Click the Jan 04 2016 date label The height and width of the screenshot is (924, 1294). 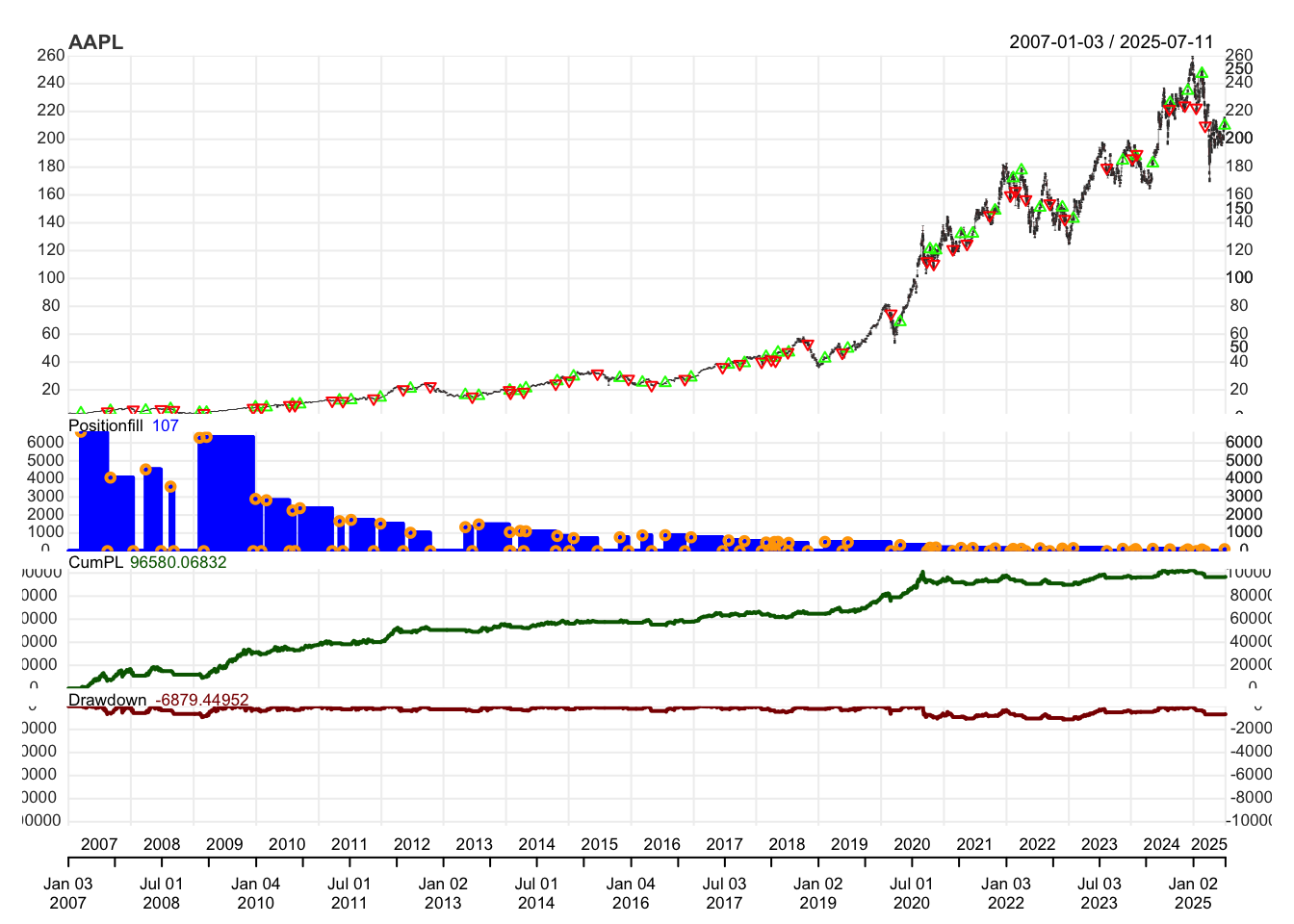pos(631,893)
